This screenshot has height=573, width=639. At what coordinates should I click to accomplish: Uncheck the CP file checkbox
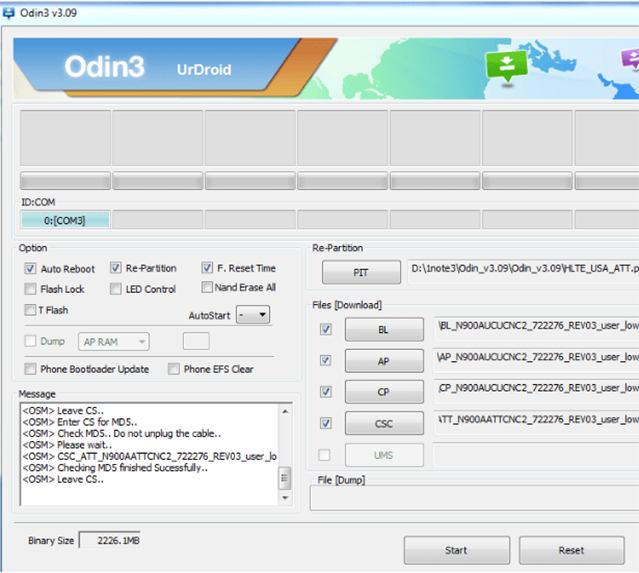coord(326,392)
